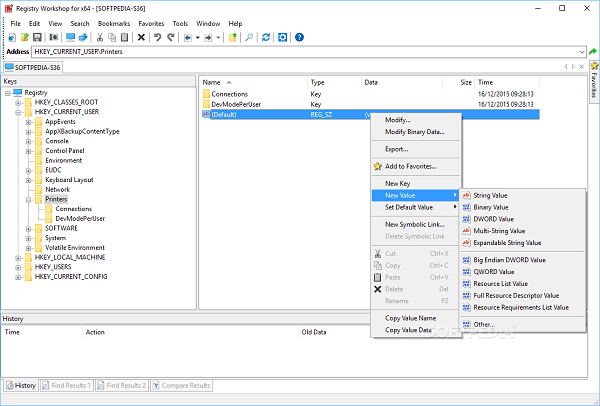Open the Bookmarks menu in menu bar

click(x=113, y=23)
